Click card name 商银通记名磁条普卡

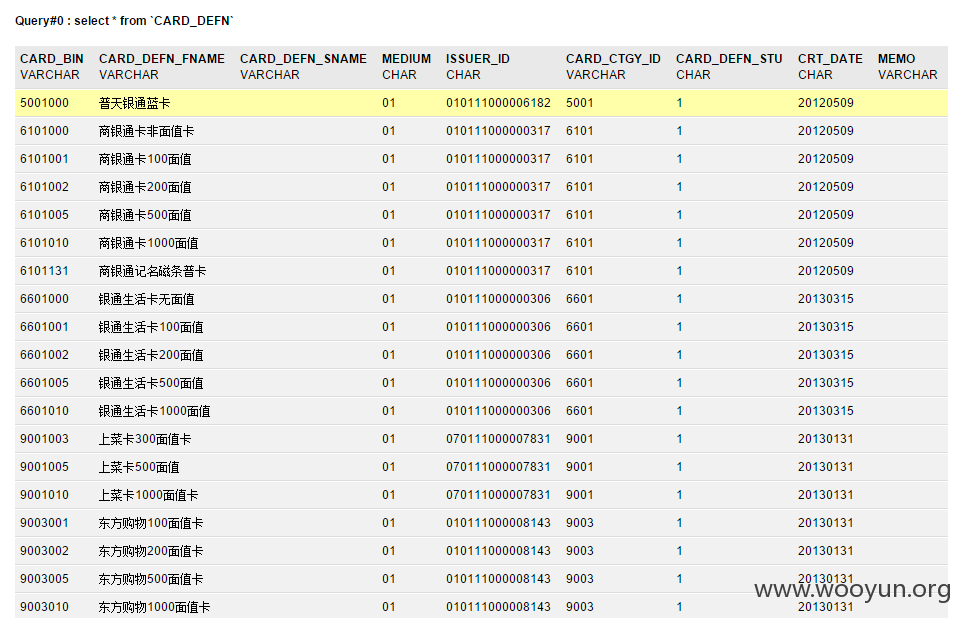point(152,271)
